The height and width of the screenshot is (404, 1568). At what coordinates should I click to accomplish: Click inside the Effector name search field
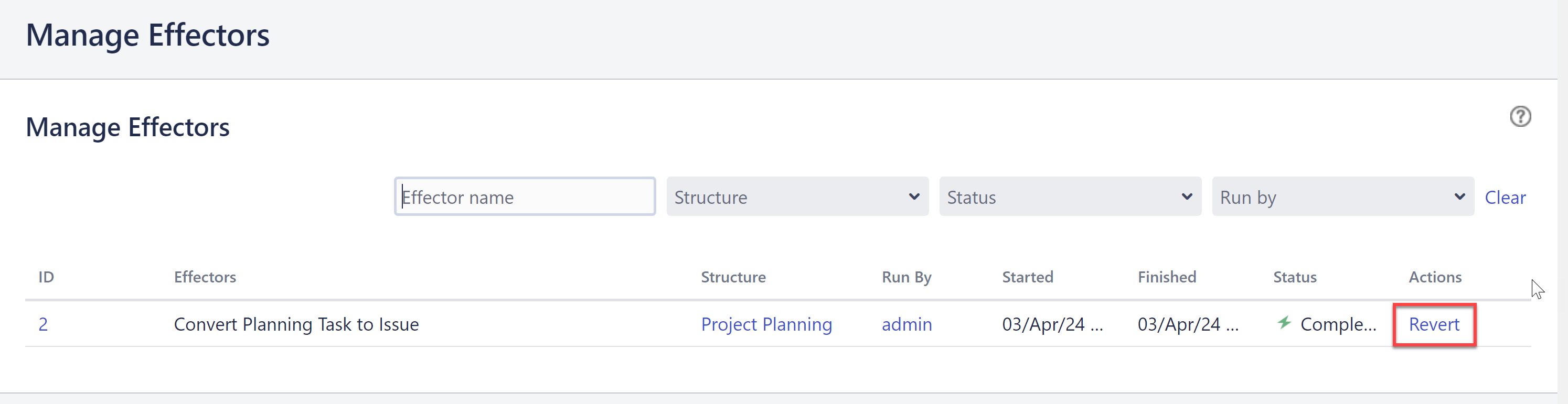(524, 196)
